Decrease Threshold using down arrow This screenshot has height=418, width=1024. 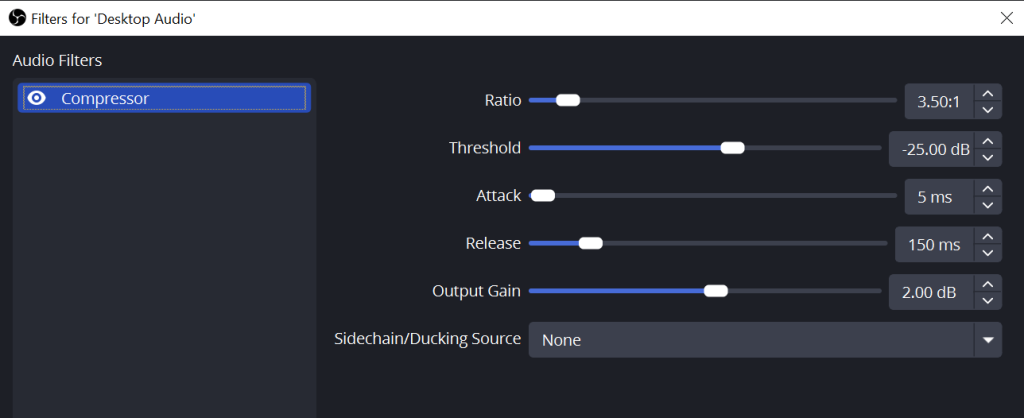pos(988,157)
